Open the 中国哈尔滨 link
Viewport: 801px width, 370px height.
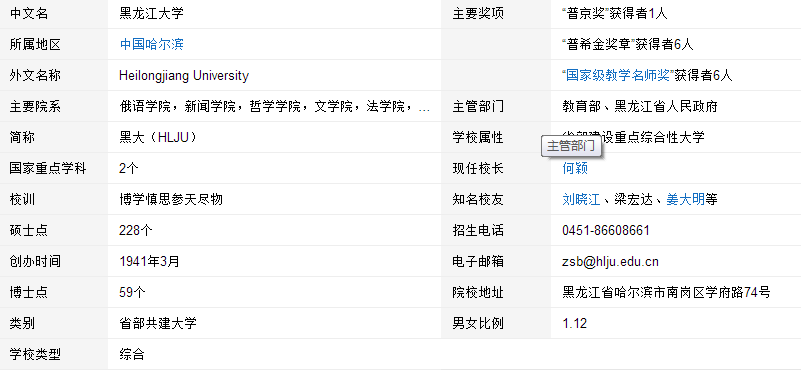tap(151, 44)
